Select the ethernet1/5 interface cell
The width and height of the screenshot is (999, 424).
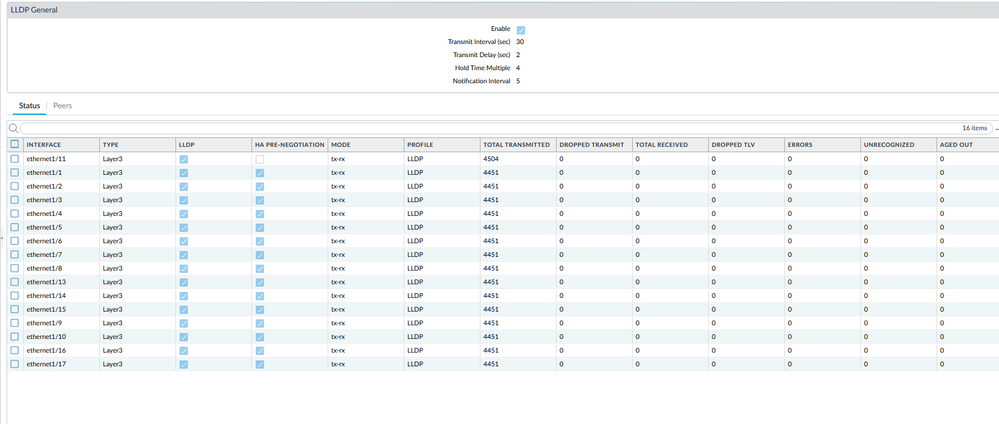45,228
